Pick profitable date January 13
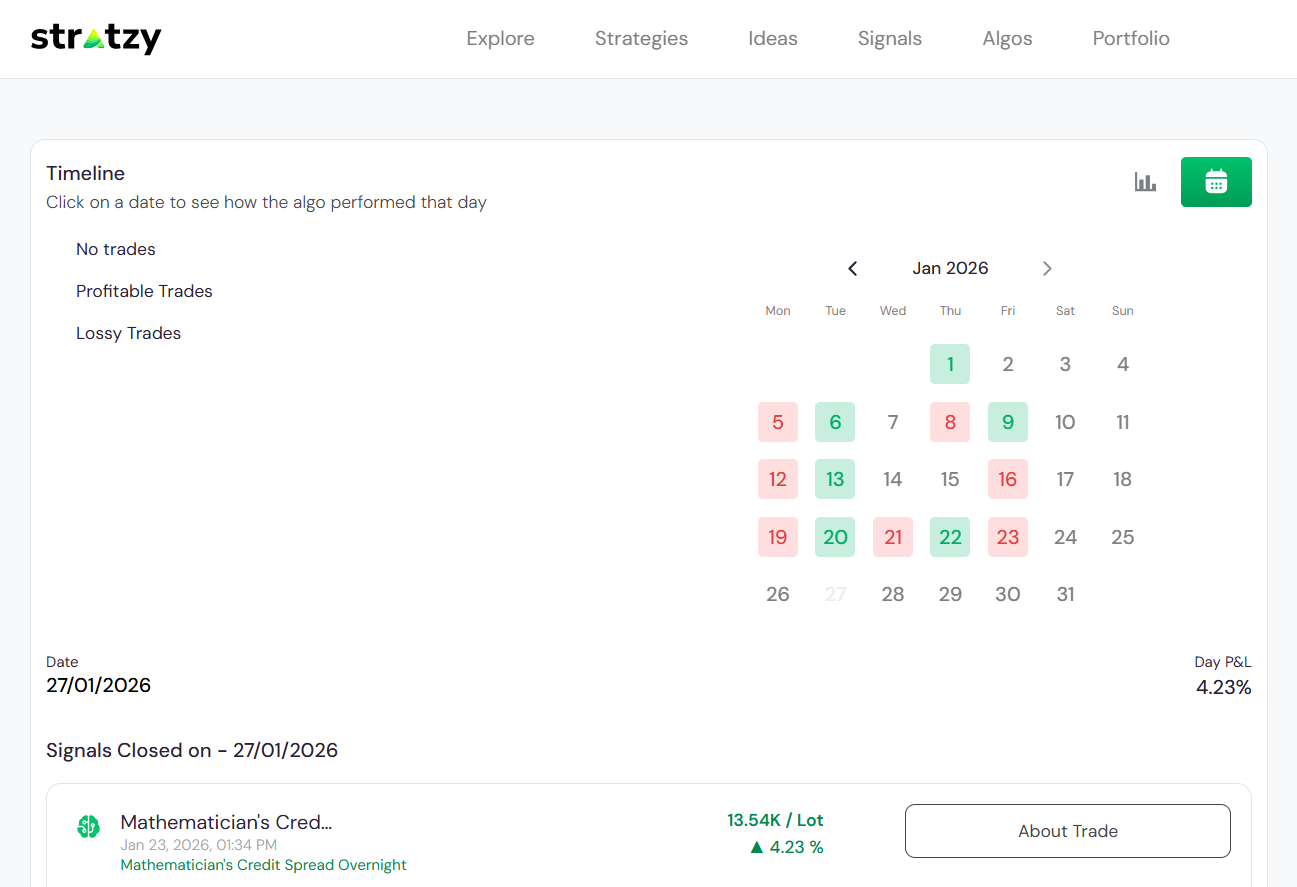Viewport: 1297px width, 887px height. click(834, 479)
